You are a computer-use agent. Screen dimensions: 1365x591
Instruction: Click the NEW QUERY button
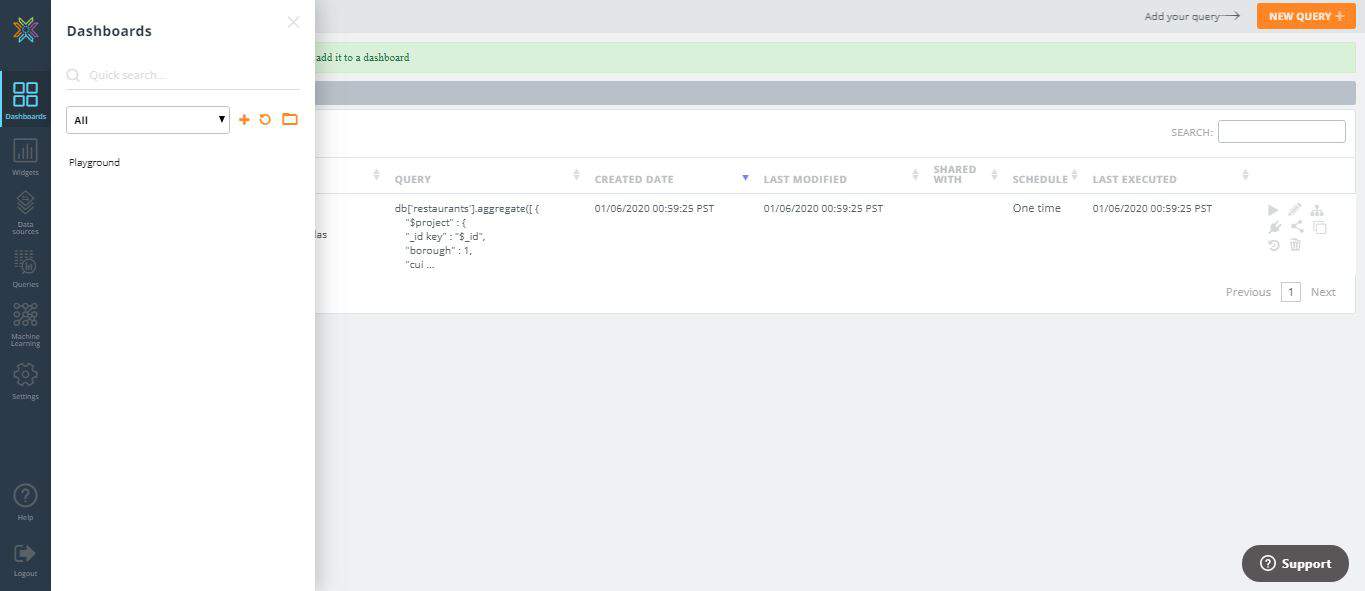click(1305, 16)
